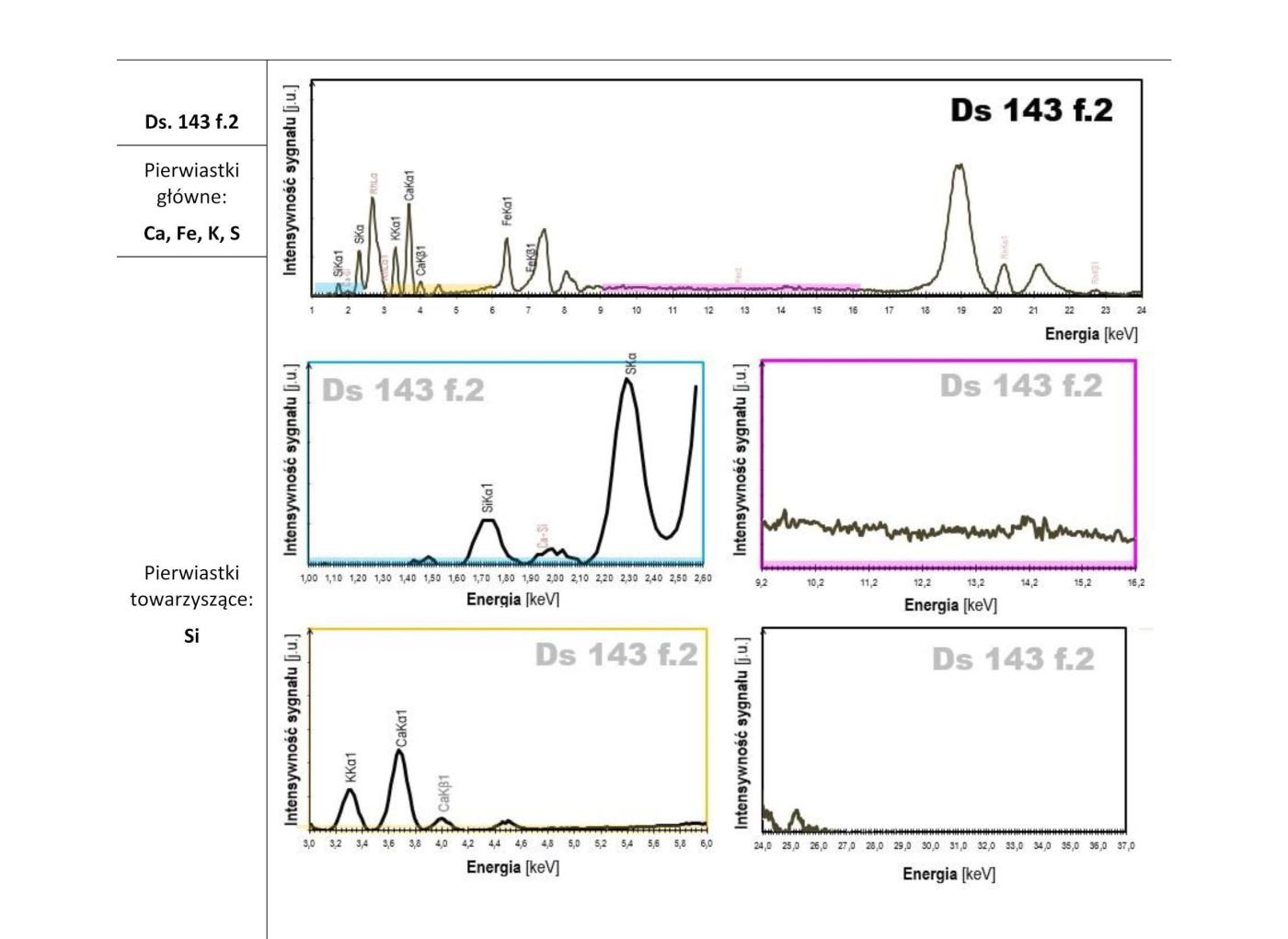Screen dimensions: 1288x939
Task: Click the gray 'Ds 143 f.2' title in magenta-framed chart
Action: click(x=1021, y=386)
